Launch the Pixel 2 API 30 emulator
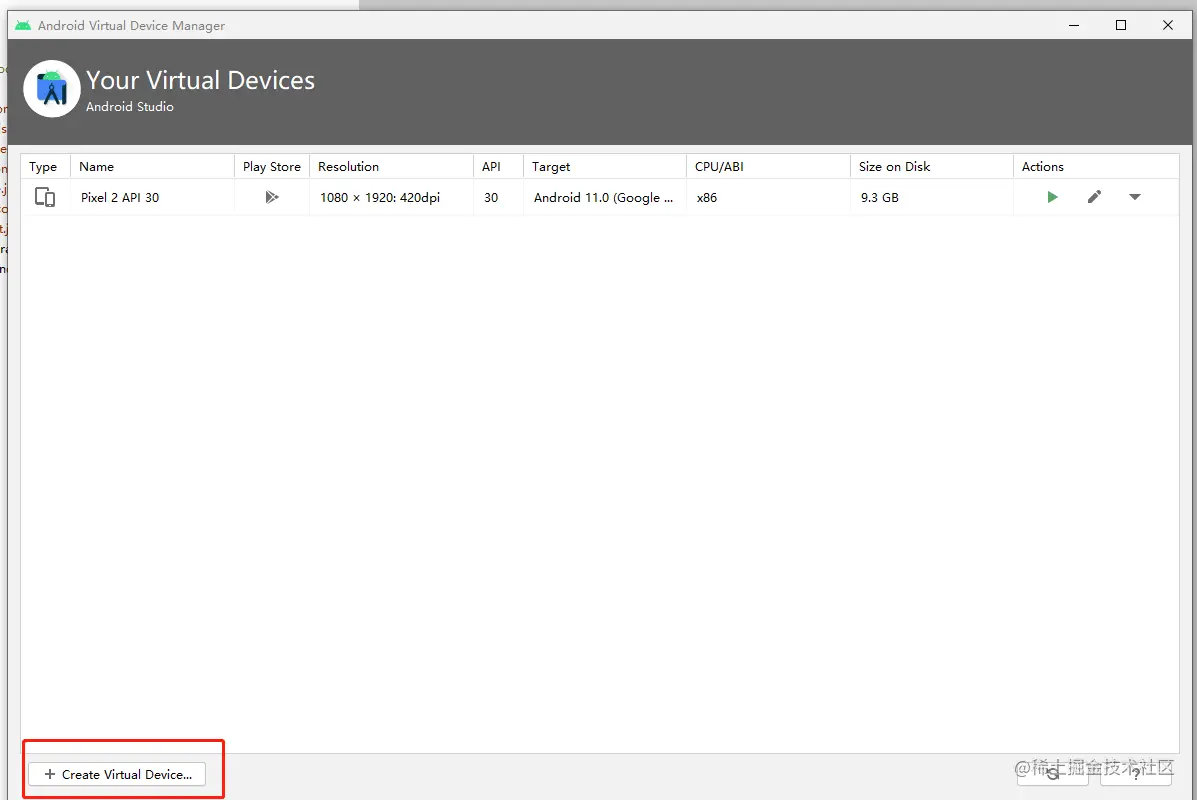Screen dimensions: 1197x800 pyautogui.click(x=1052, y=197)
